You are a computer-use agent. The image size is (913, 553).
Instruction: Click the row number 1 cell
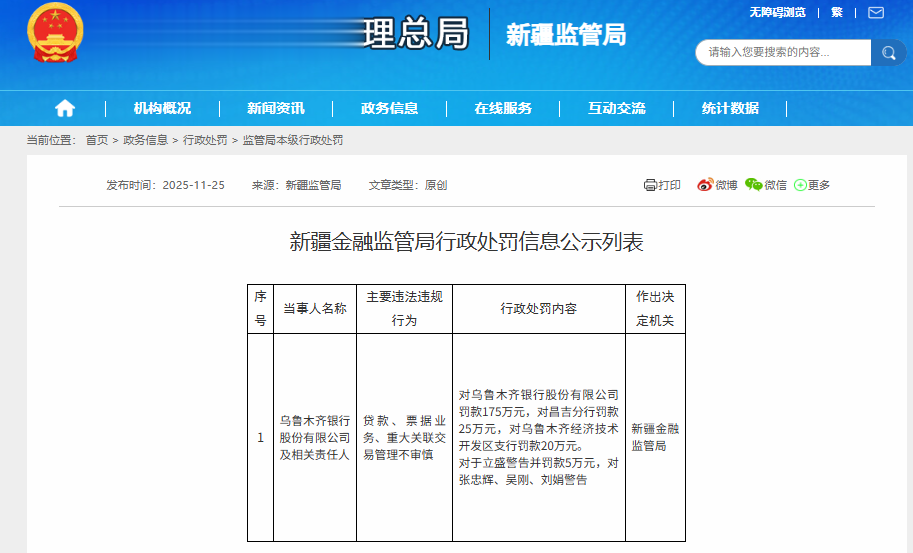tap(260, 438)
